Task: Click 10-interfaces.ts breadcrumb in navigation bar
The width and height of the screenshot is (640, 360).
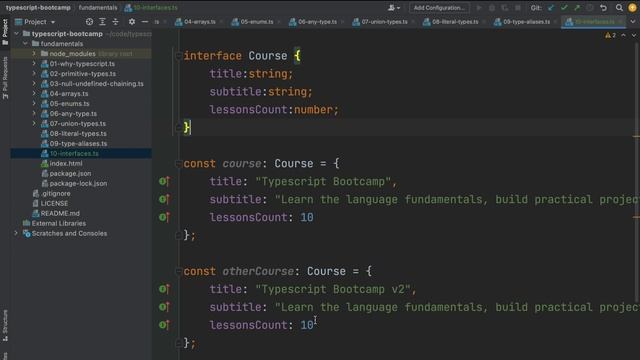Action: pos(151,8)
